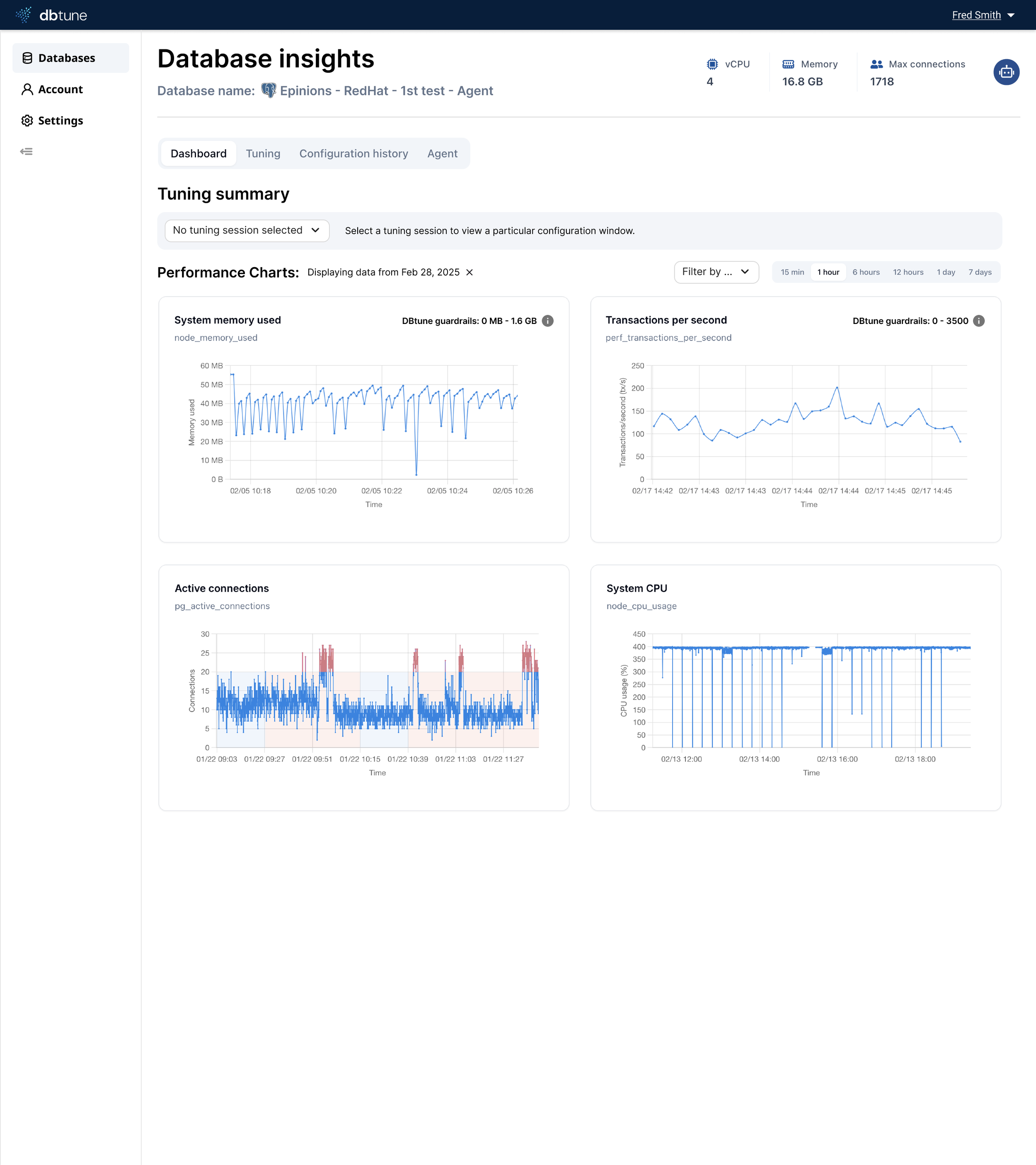Screen dimensions: 1036x1165
Task: Click the vCPU chip icon
Action: 712,64
